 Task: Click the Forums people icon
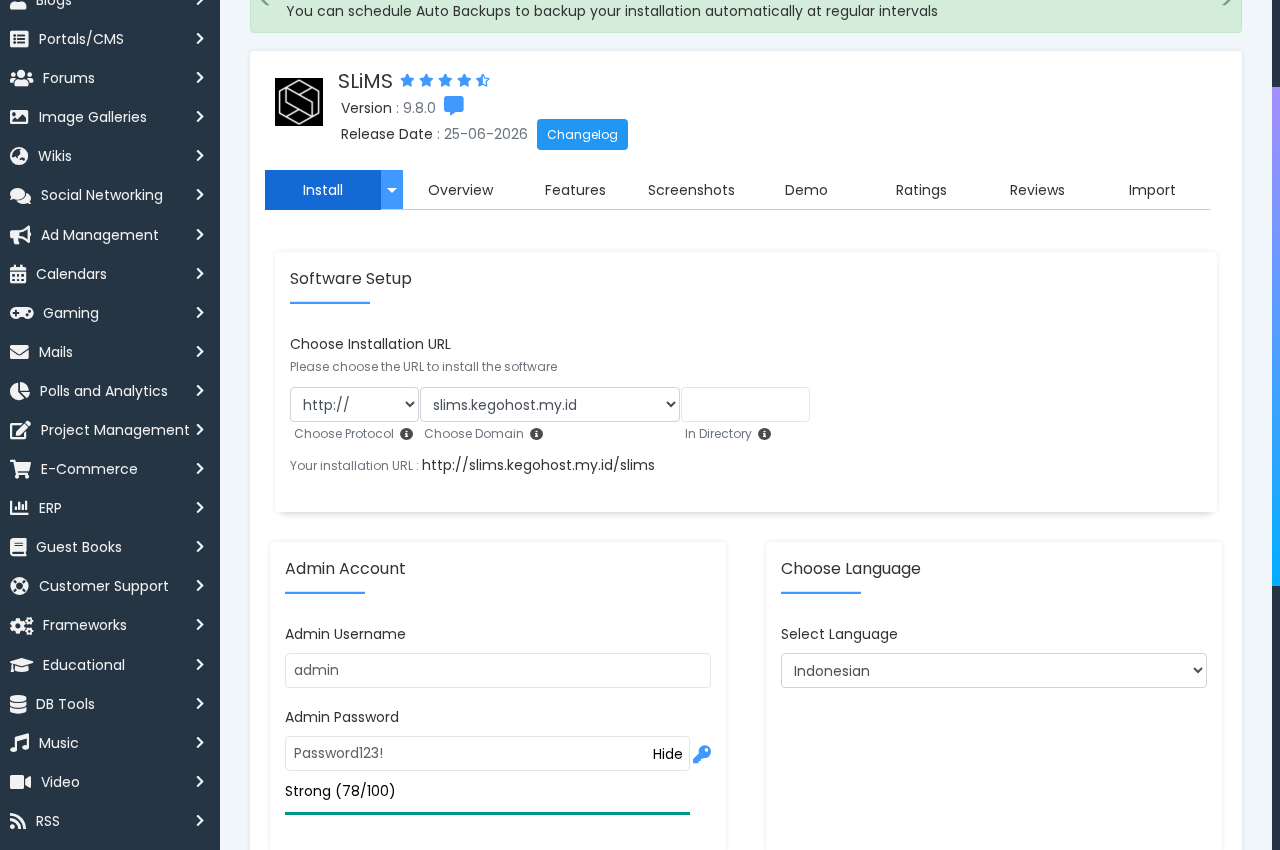(x=21, y=78)
